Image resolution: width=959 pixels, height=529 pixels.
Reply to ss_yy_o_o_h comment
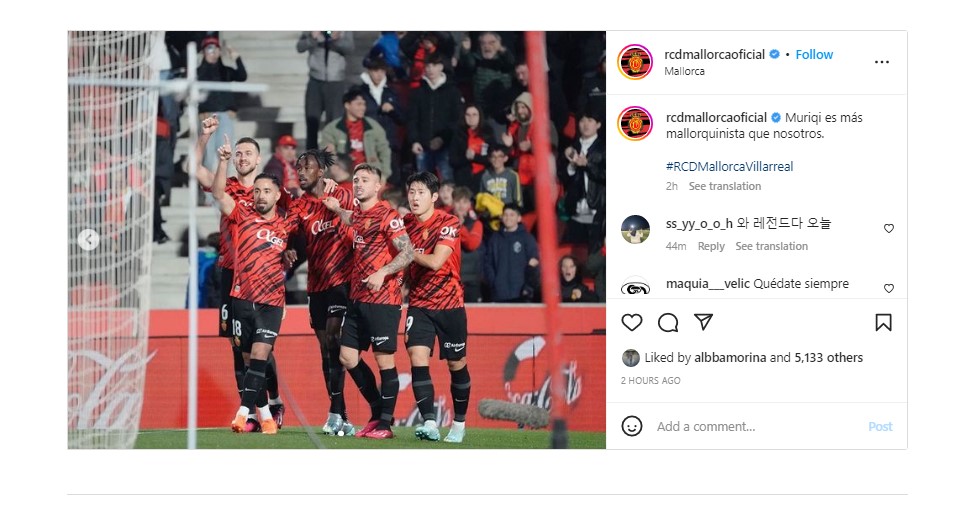click(x=711, y=246)
